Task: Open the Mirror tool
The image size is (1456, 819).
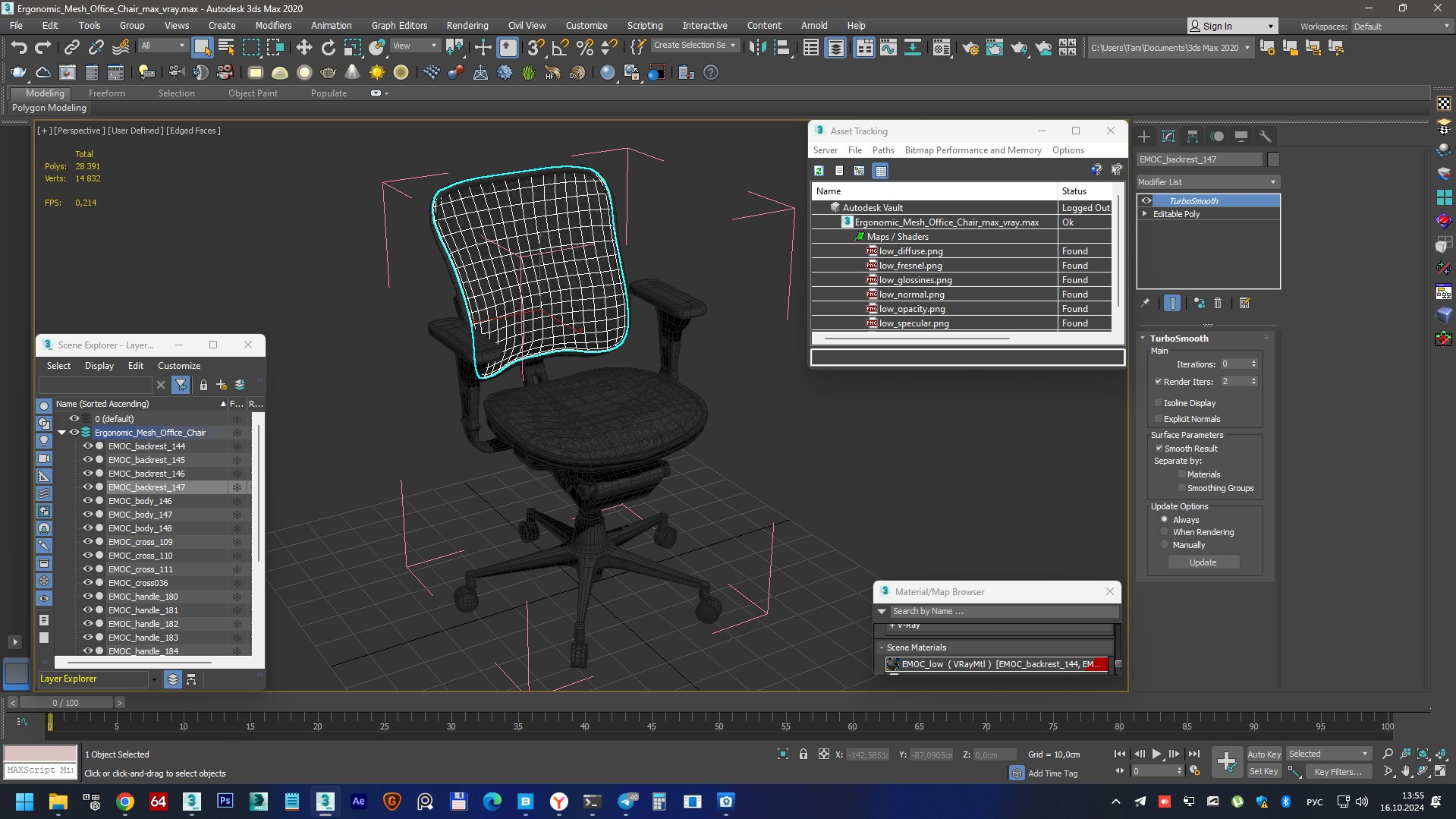Action: (x=757, y=47)
